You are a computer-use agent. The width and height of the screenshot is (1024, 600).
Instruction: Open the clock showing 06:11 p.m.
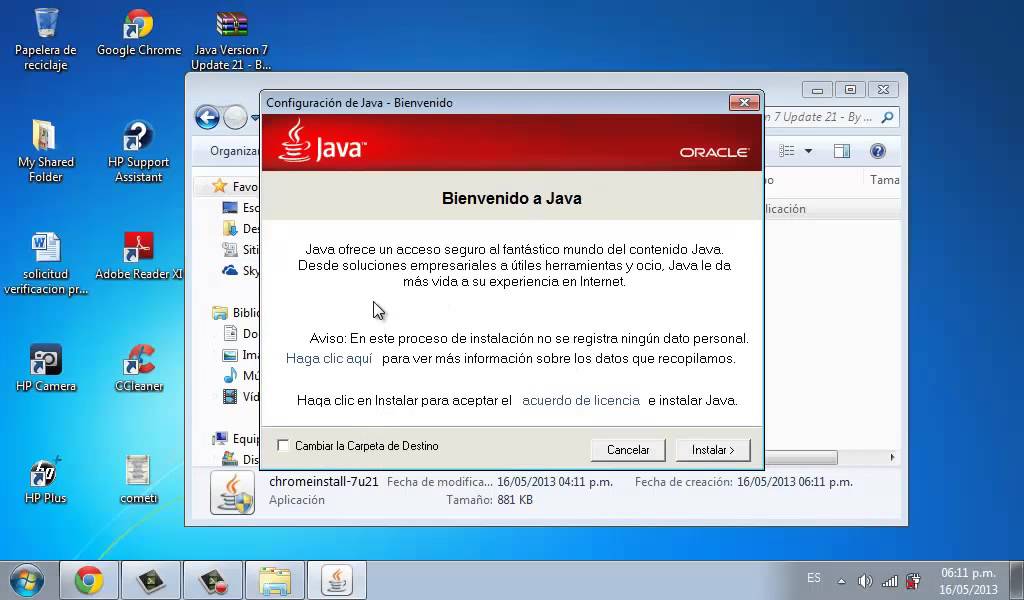coord(968,581)
